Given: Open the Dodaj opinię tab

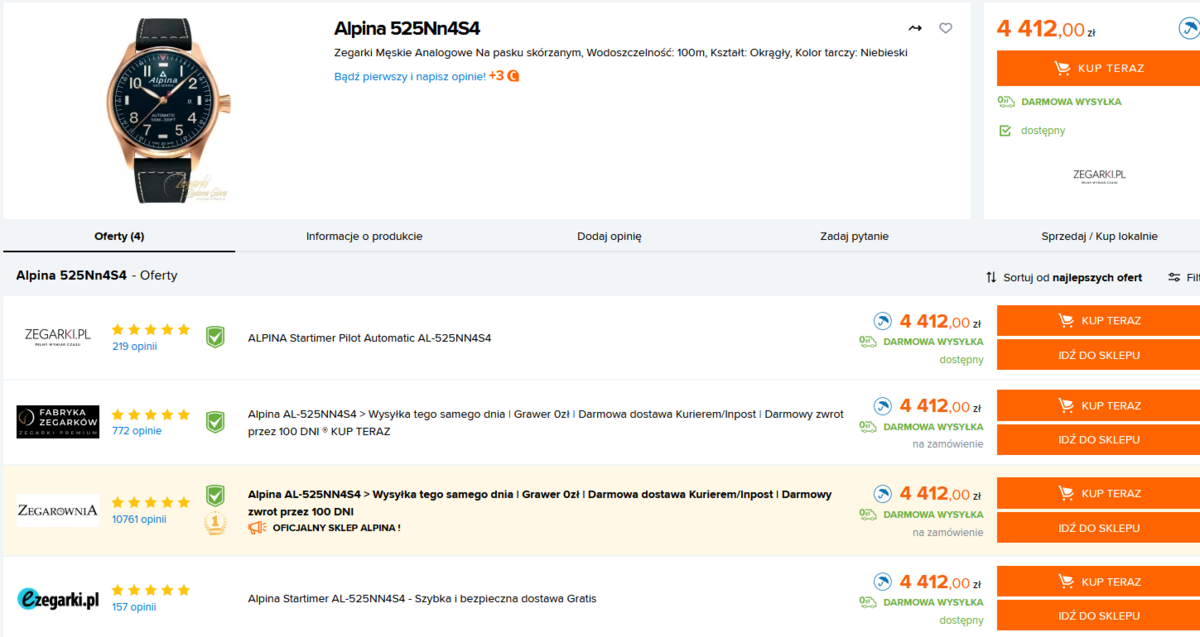Looking at the screenshot, I should [609, 237].
